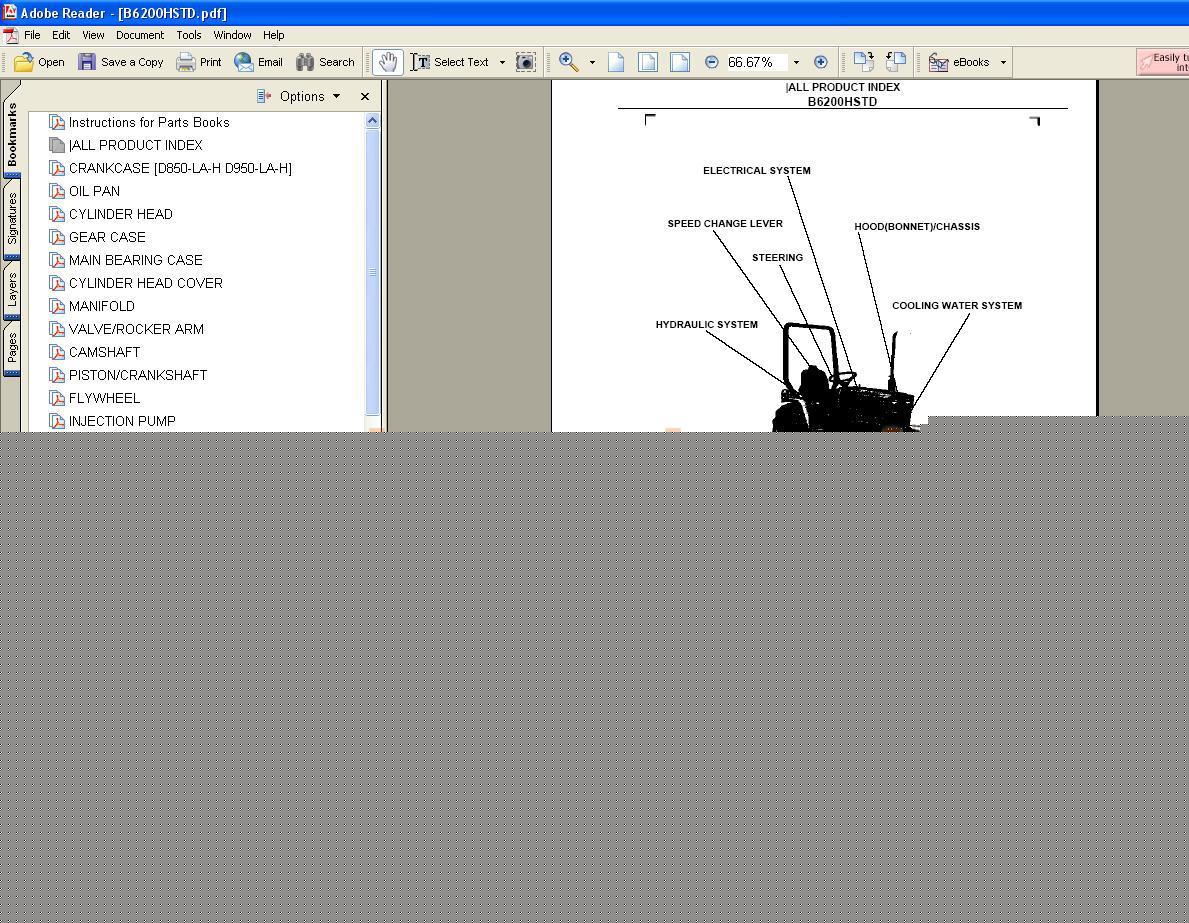Viewport: 1189px width, 923px height.
Task: Jump to the INJECTION PUMP bookmark
Action: pos(122,421)
